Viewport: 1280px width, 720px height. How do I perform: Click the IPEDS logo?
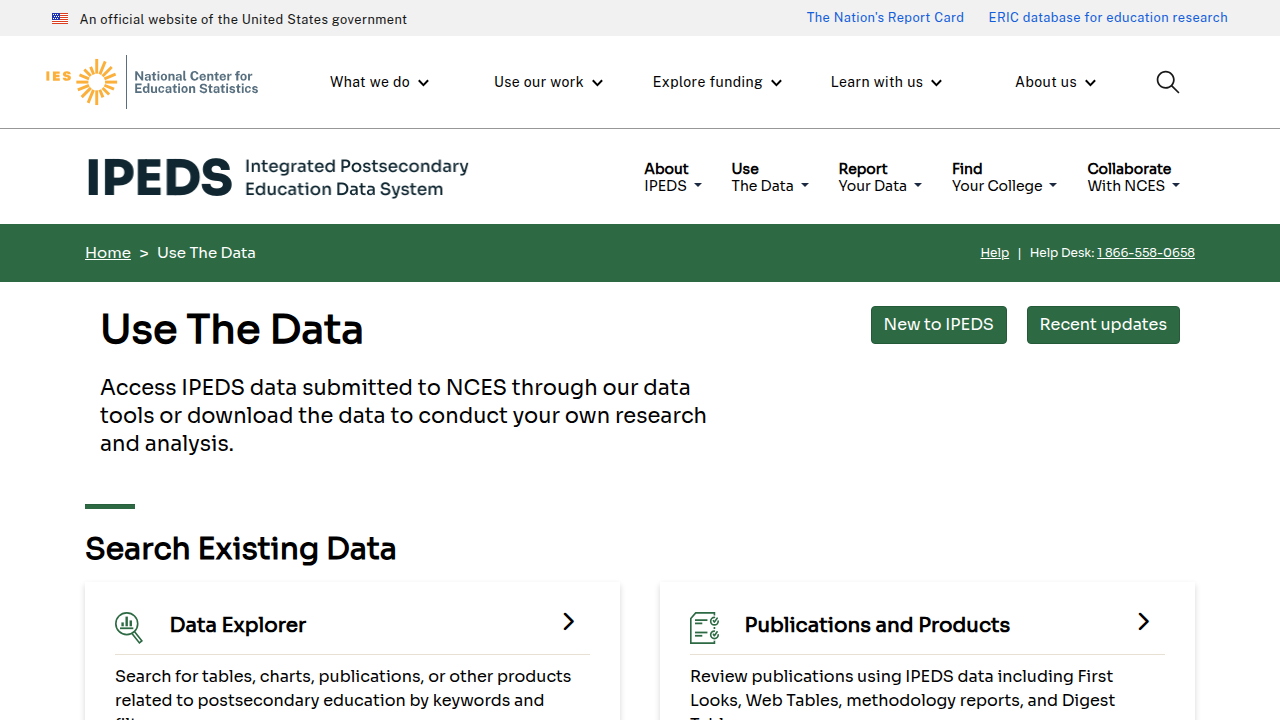(x=159, y=177)
